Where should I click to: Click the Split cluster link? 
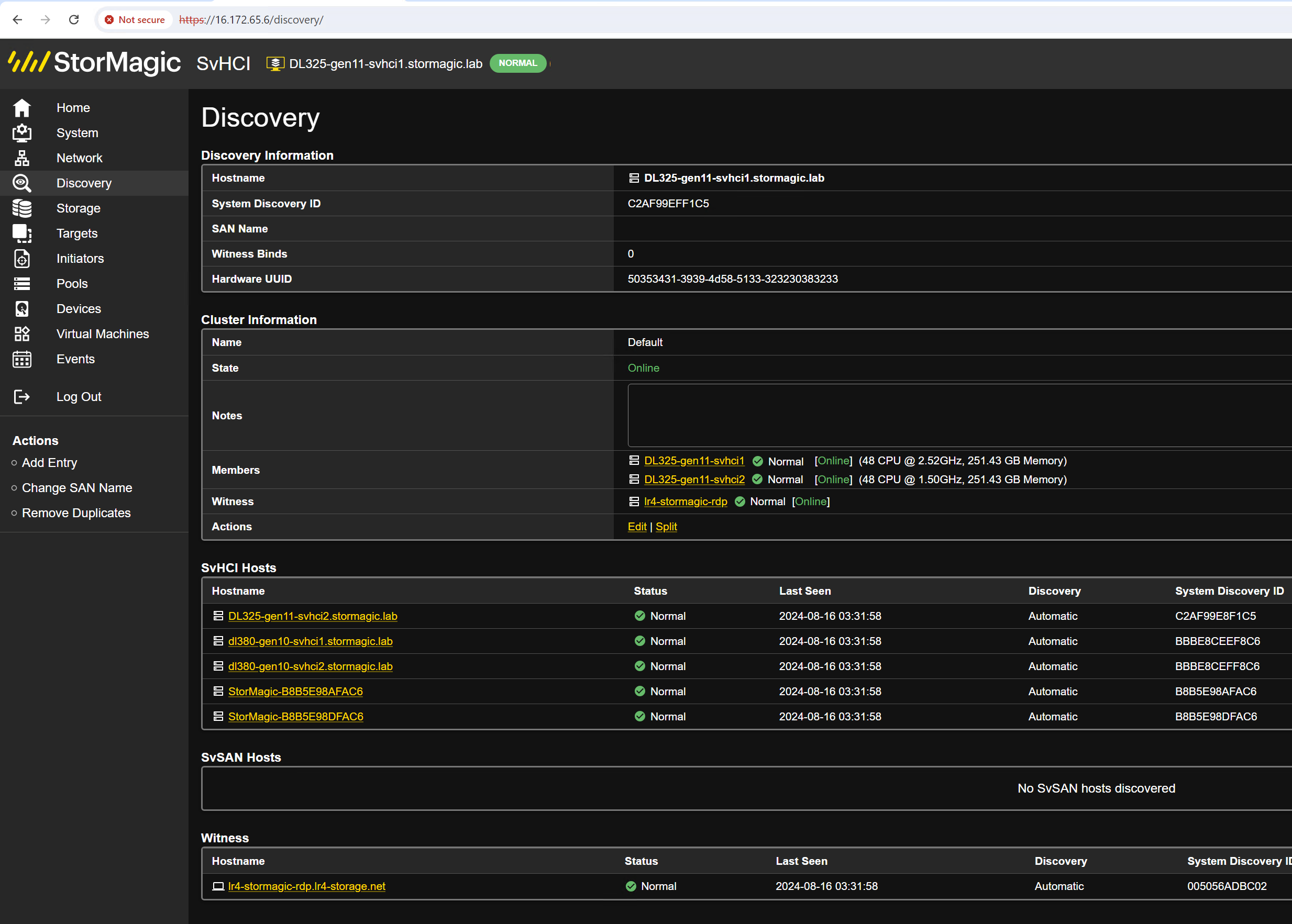click(x=666, y=526)
